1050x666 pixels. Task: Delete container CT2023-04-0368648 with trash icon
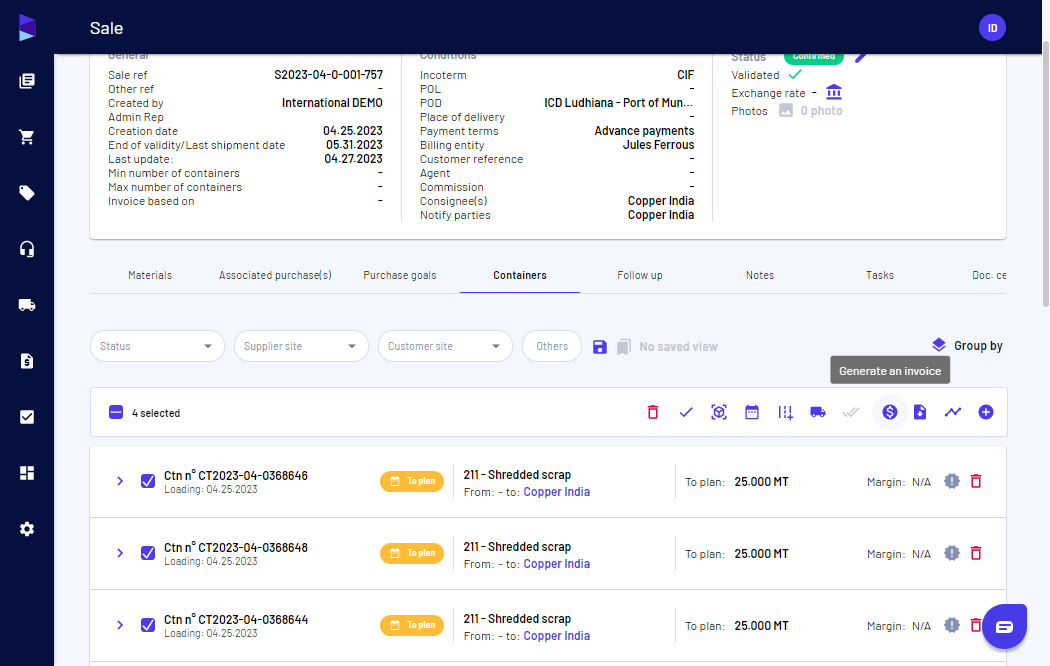click(x=976, y=553)
